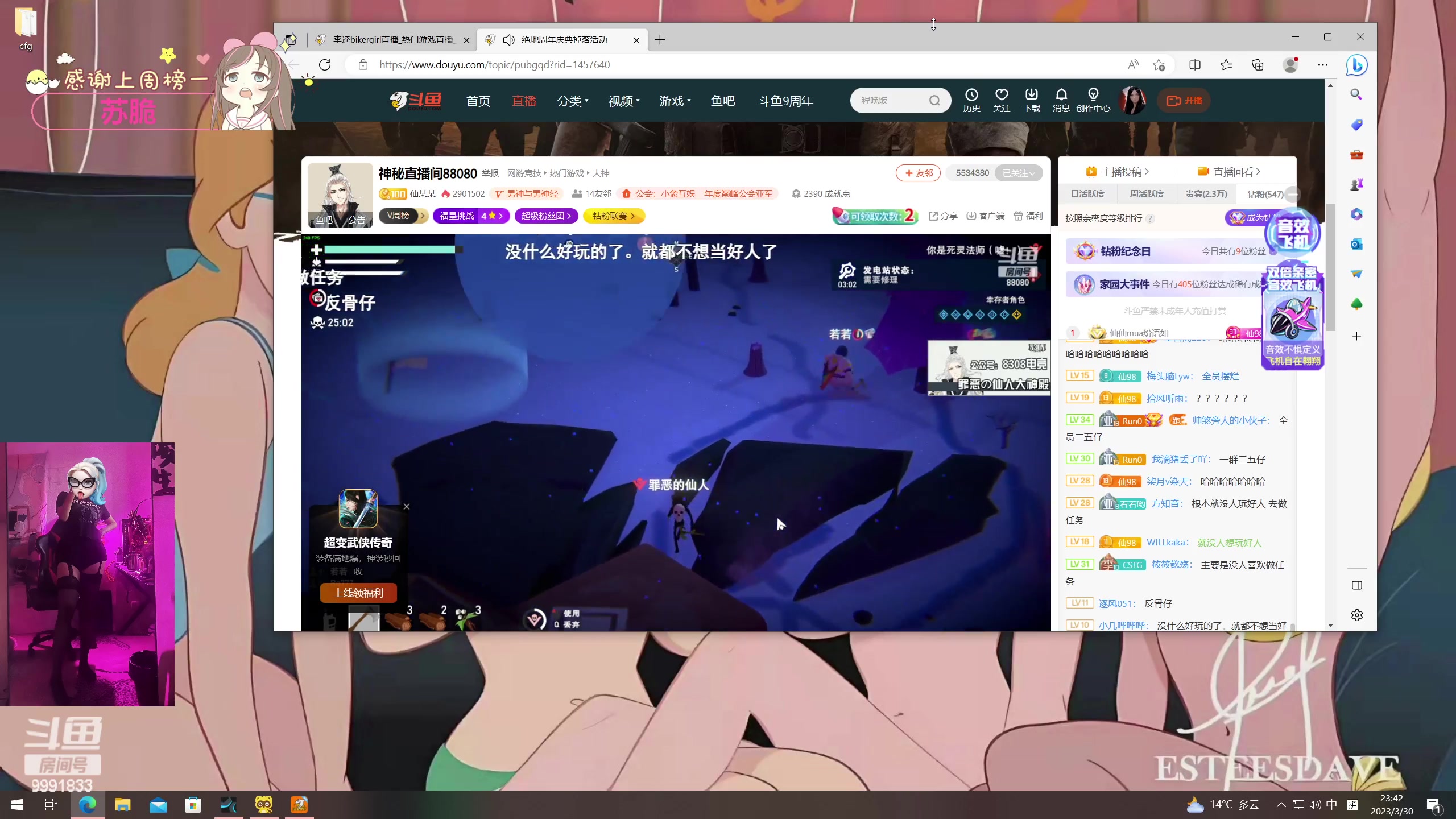Screen dimensions: 1456x819
Task: Switch to the 钻粉(547) tab
Action: 1265,194
